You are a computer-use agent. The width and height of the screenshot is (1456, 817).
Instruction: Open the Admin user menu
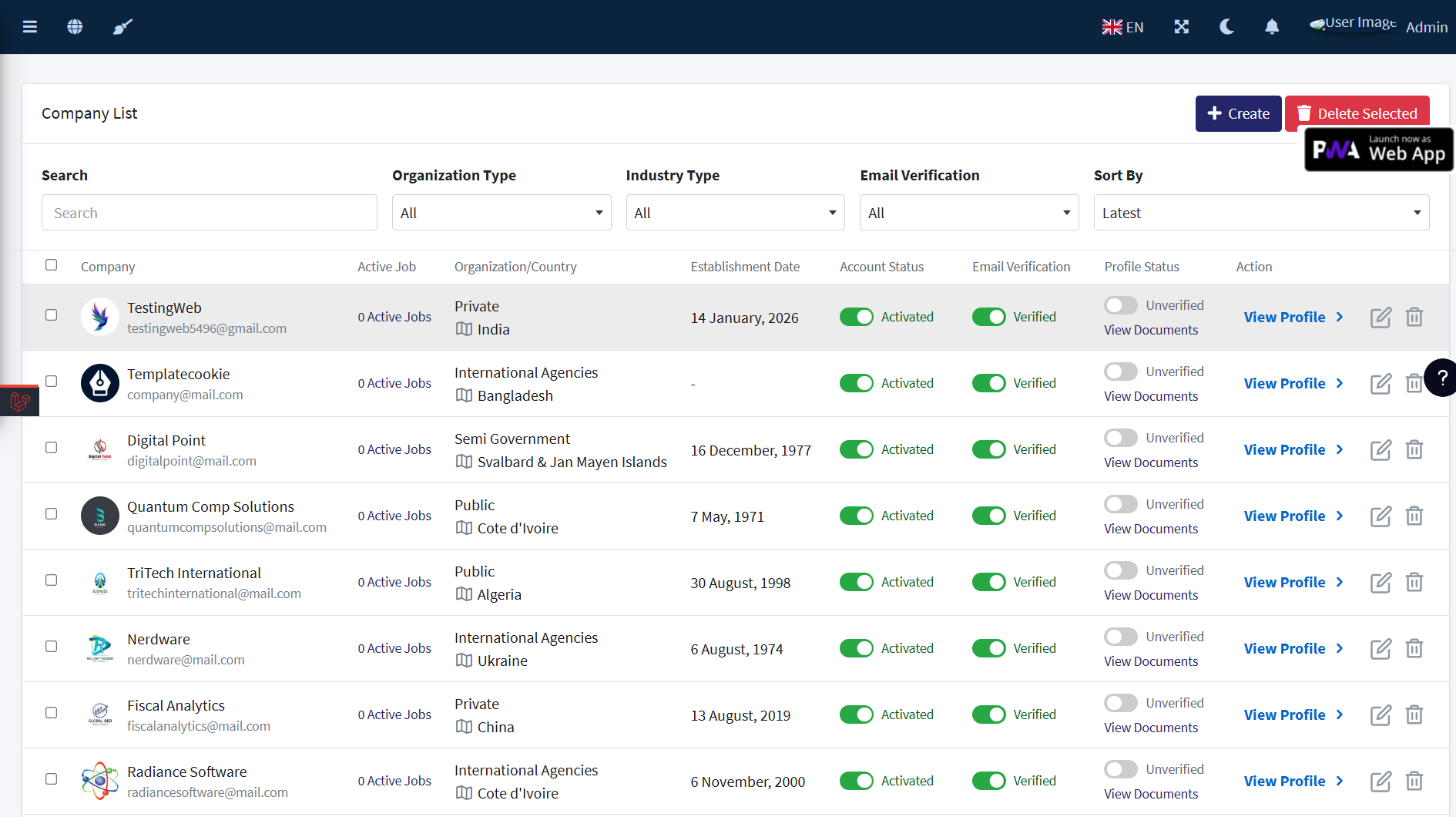coord(1426,27)
